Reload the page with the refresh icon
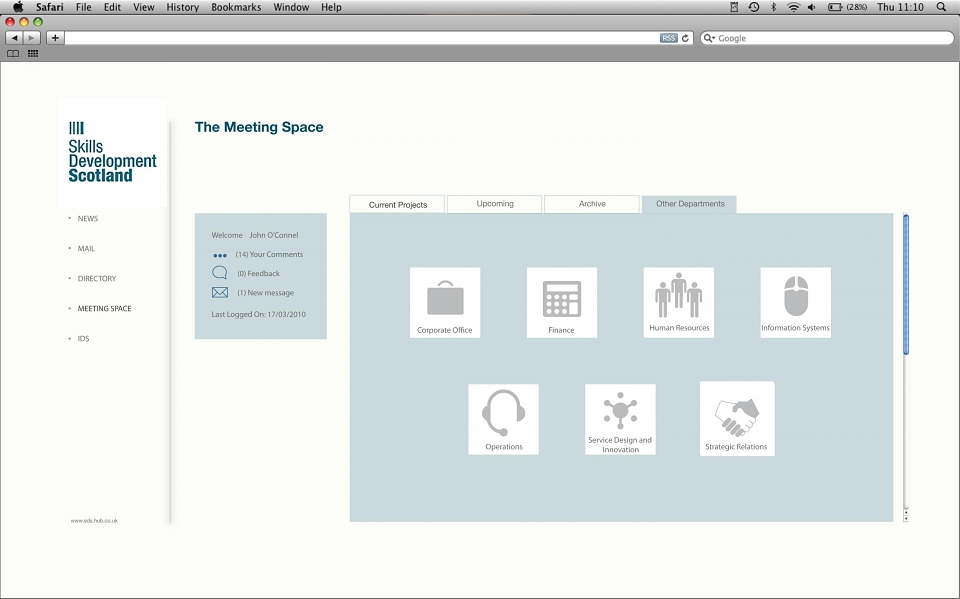The image size is (960, 599). pyautogui.click(x=685, y=38)
